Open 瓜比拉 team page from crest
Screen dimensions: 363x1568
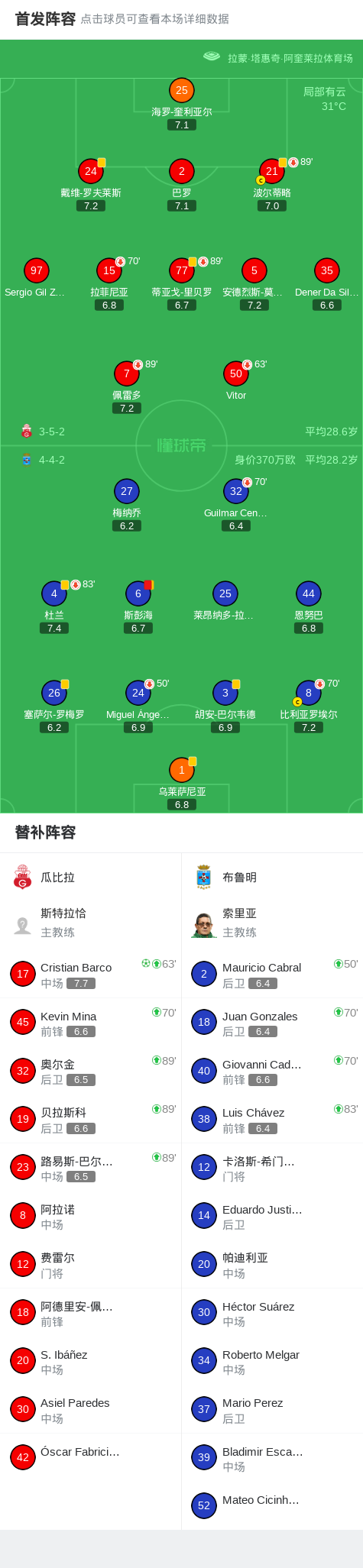click(22, 877)
